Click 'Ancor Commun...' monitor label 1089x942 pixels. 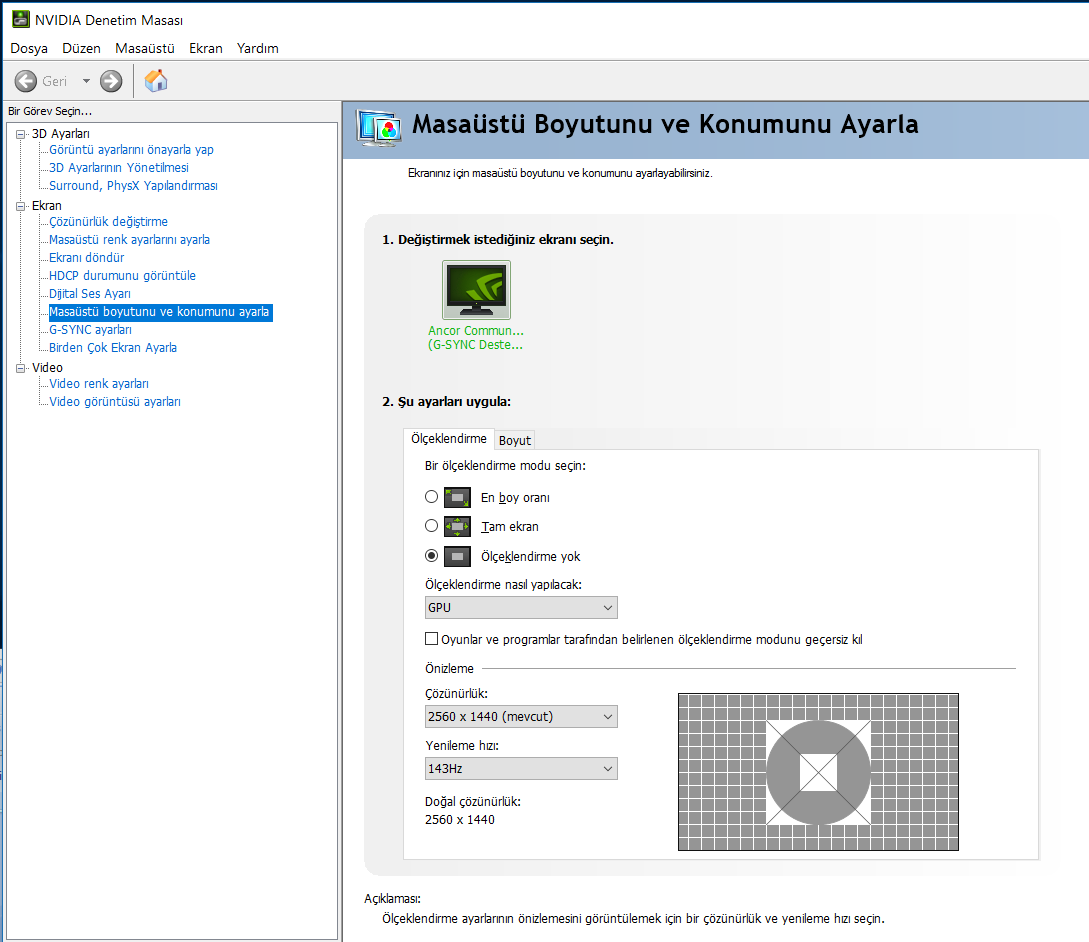coord(476,331)
